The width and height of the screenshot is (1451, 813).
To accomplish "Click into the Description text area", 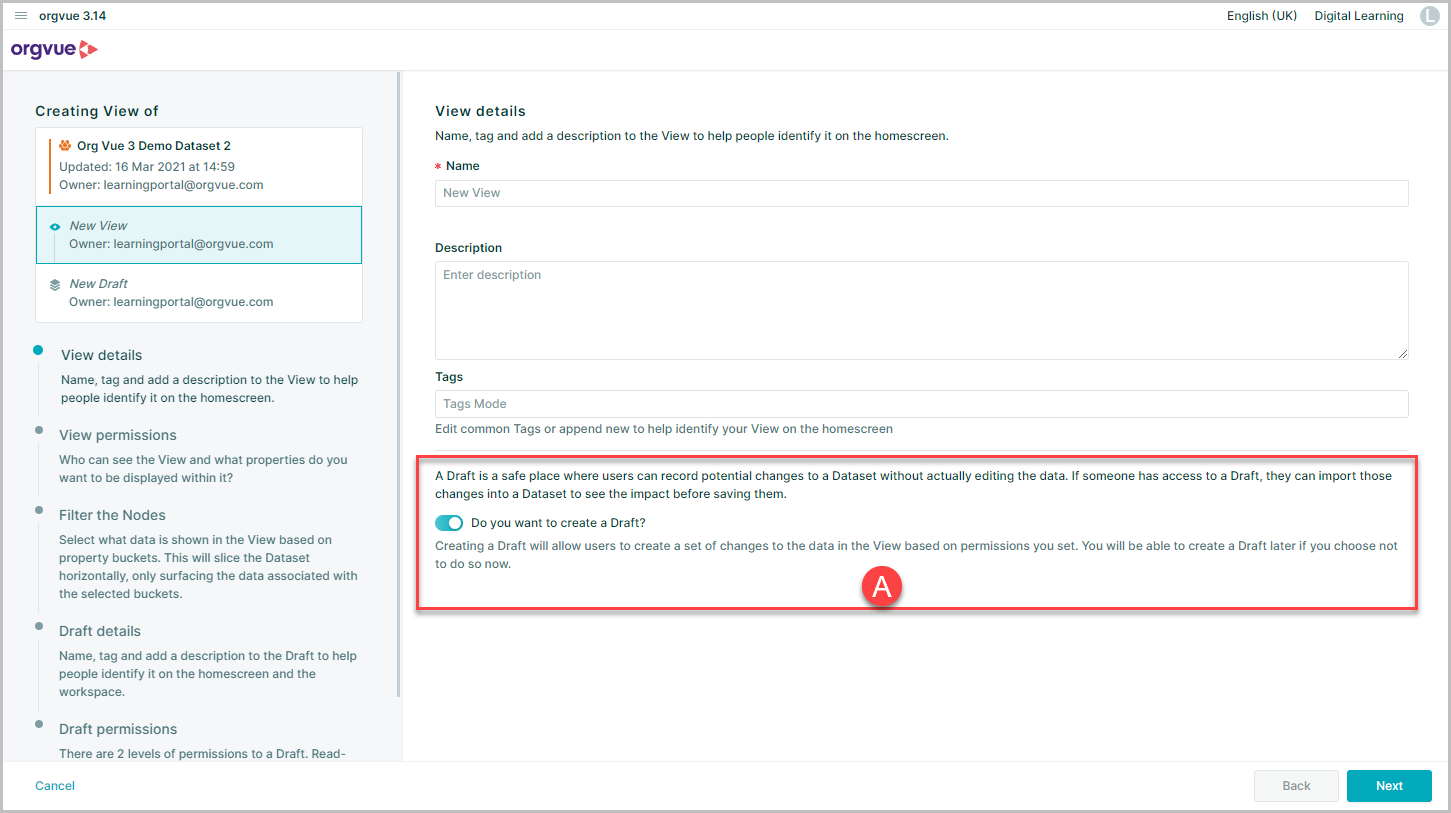I will click(x=921, y=310).
